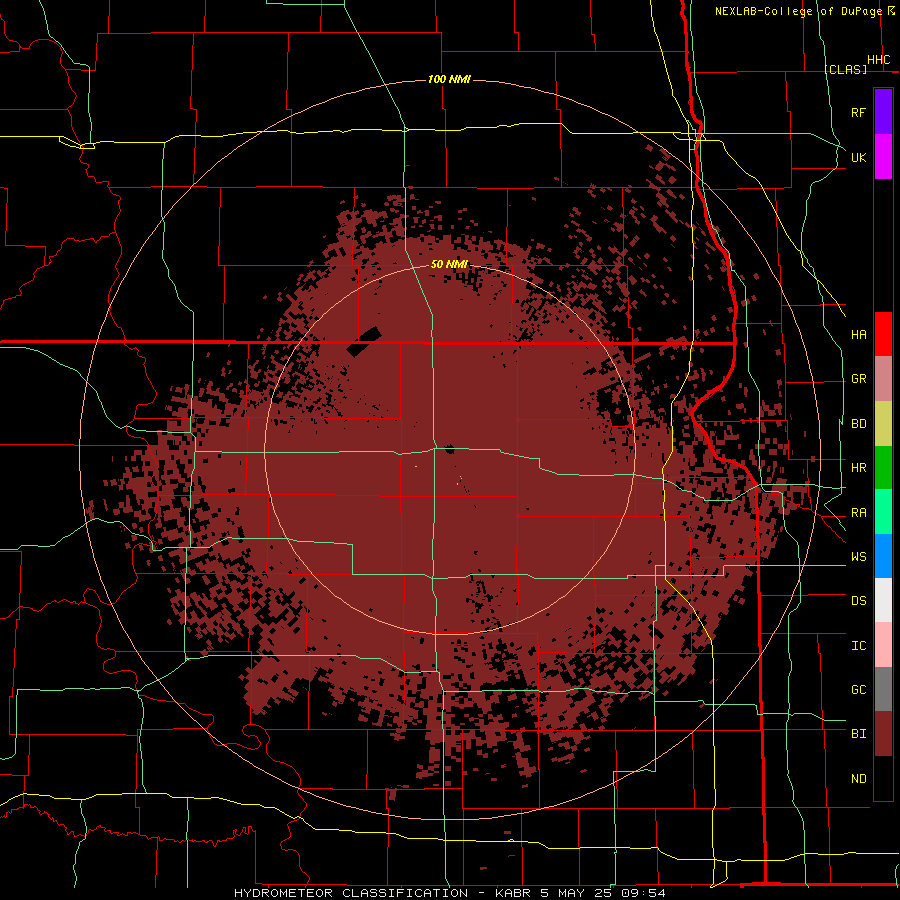Image resolution: width=900 pixels, height=900 pixels.
Task: Click the RA legend label
Action: coord(858,513)
